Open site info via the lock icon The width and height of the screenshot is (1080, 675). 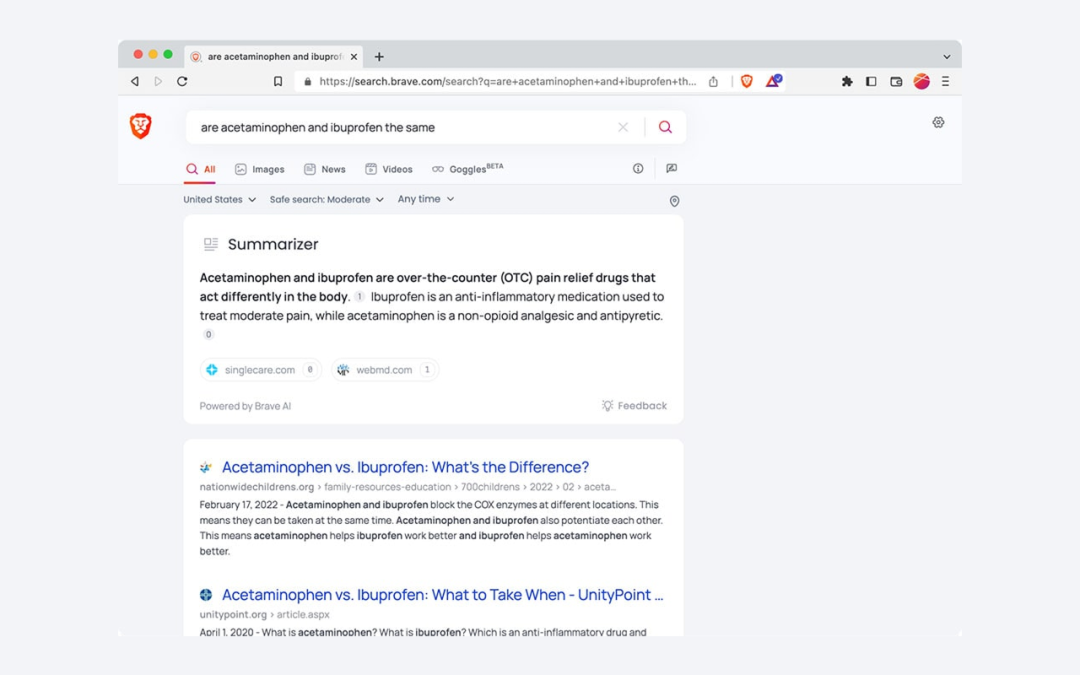308,81
